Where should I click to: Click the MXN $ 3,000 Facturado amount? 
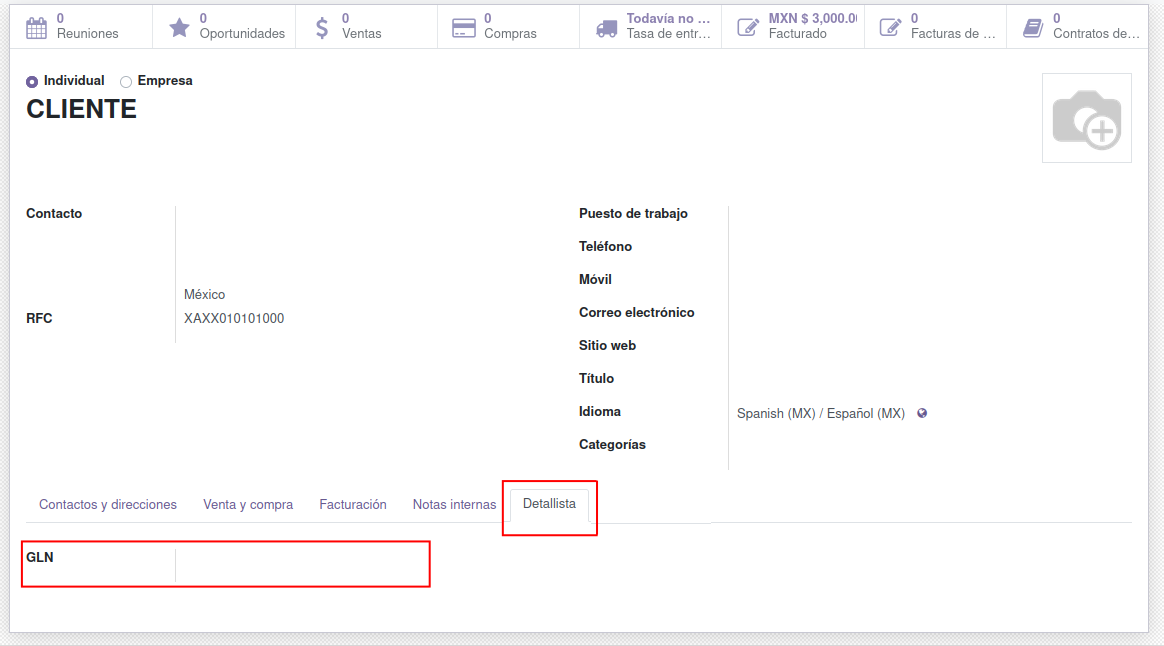coord(812,18)
